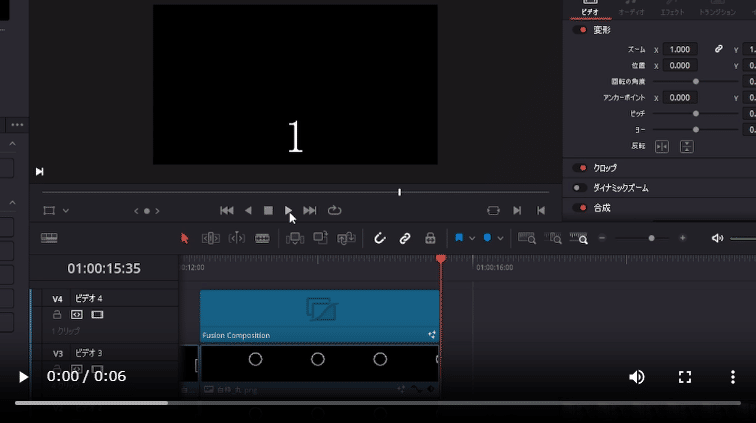The height and width of the screenshot is (423, 756).
Task: Adjust the timeline zoom slider handle
Action: 651,238
